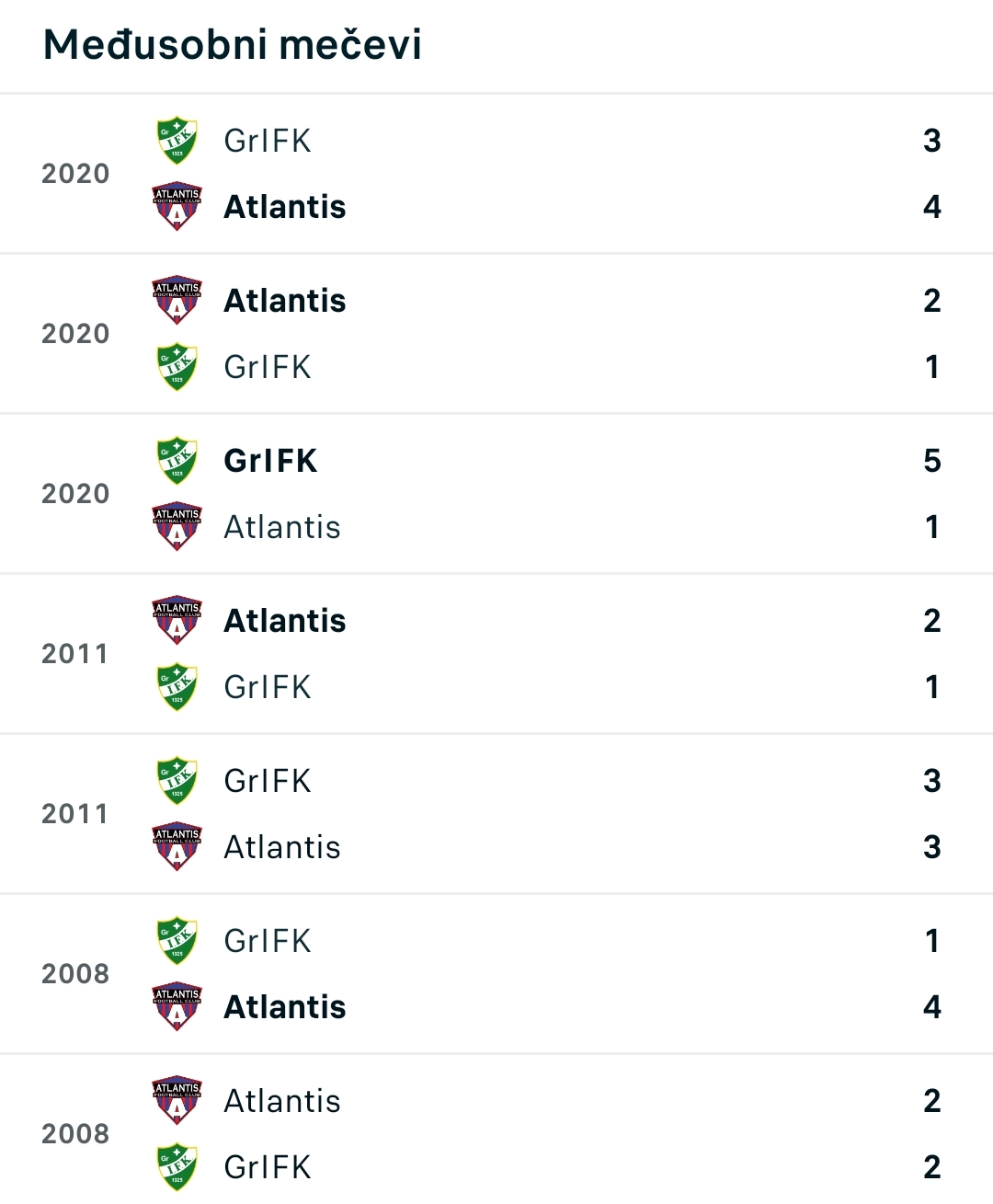Open bold GrIFK name in 5-1 win
This screenshot has width=993, height=1204.
270,461
